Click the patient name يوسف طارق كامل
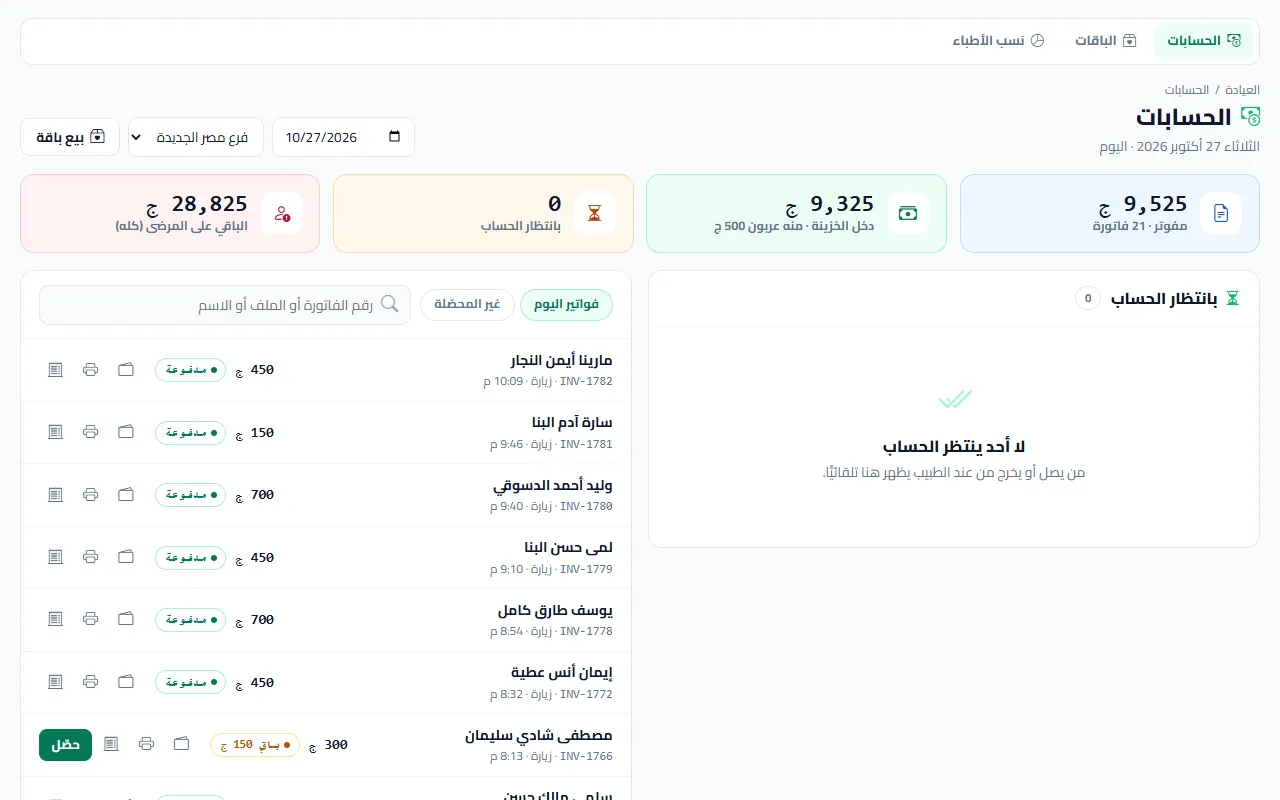Screen dimensions: 1280x800 (555, 611)
